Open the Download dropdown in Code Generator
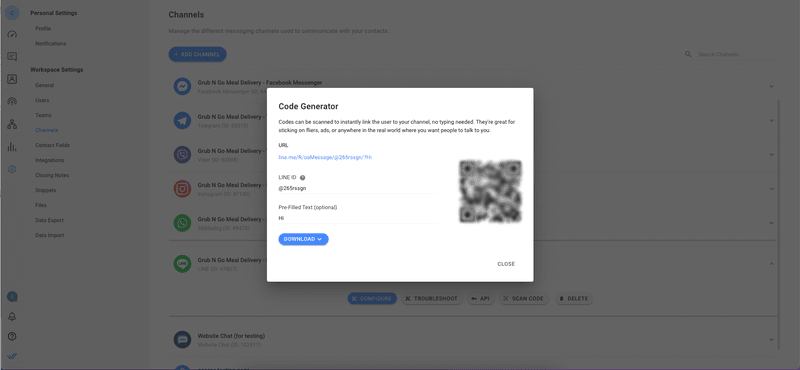 click(303, 239)
